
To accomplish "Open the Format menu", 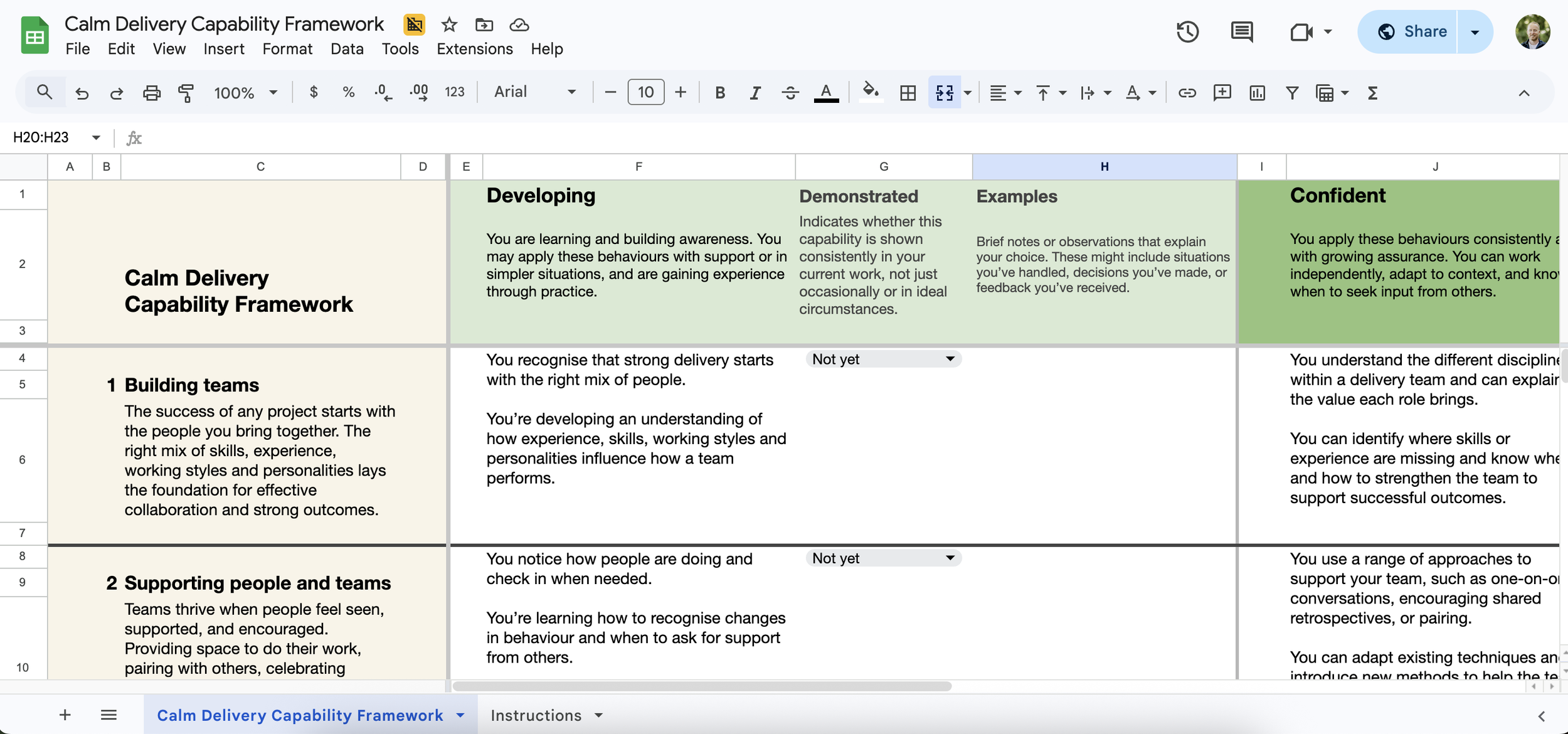I will pos(287,49).
